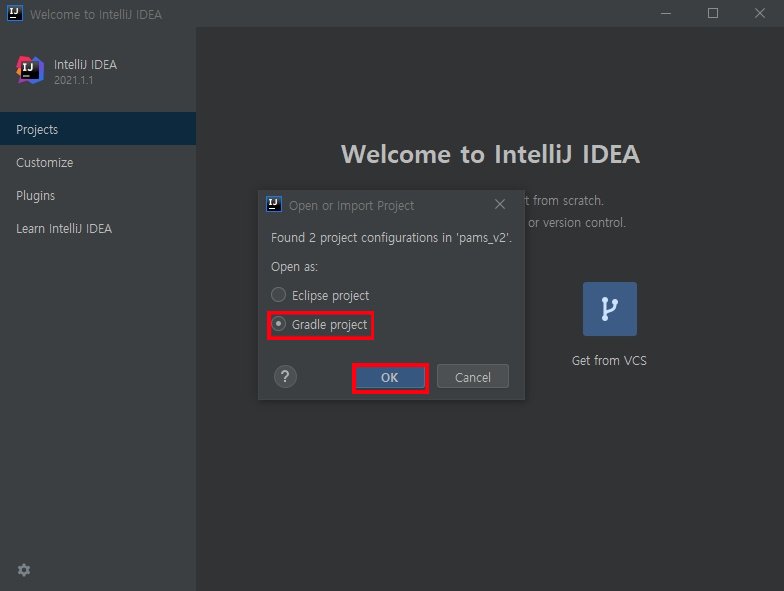Click the 'Welcome to IntelliJ IDEA' heading
Viewport: 784px width, 591px height.
click(x=490, y=154)
